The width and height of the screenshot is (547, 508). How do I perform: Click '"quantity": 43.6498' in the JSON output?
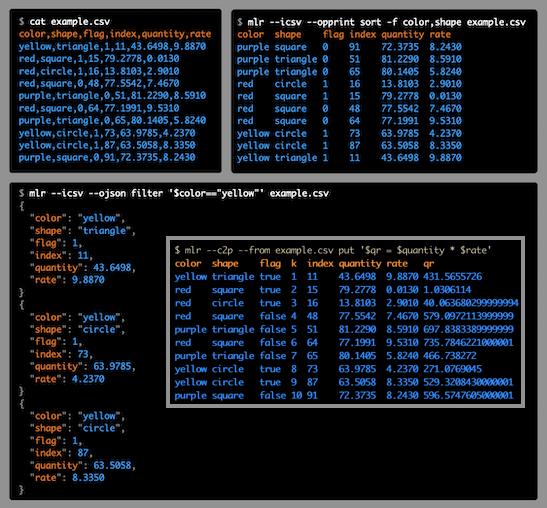coord(83,268)
